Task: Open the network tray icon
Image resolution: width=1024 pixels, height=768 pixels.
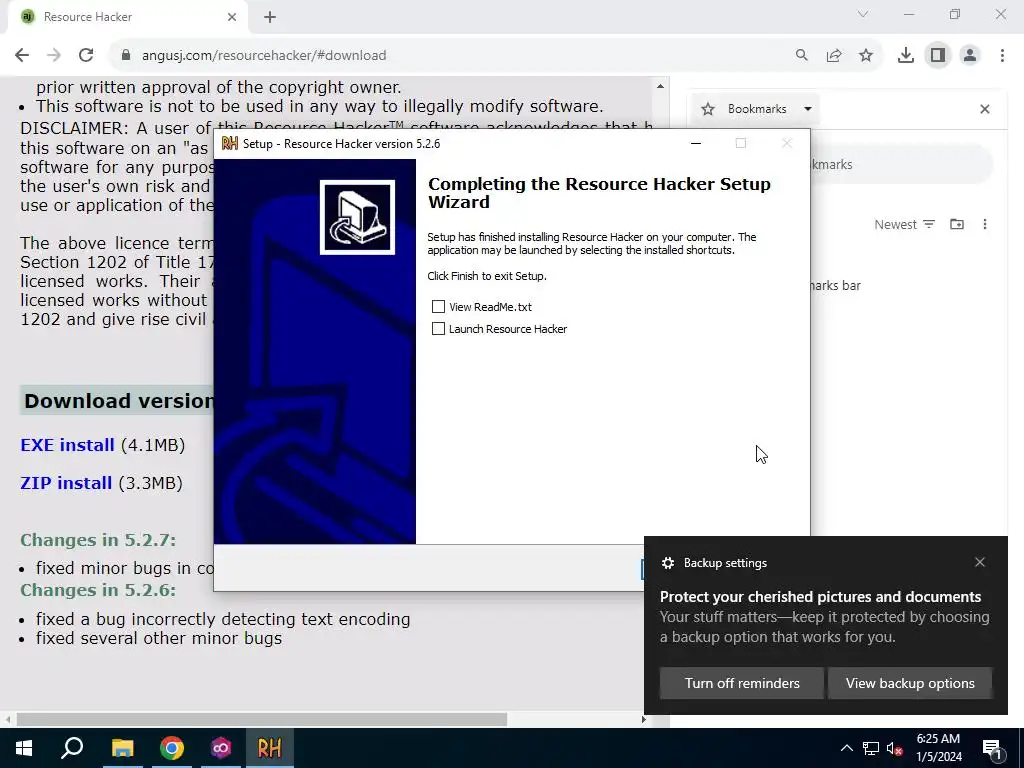Action: click(871, 748)
